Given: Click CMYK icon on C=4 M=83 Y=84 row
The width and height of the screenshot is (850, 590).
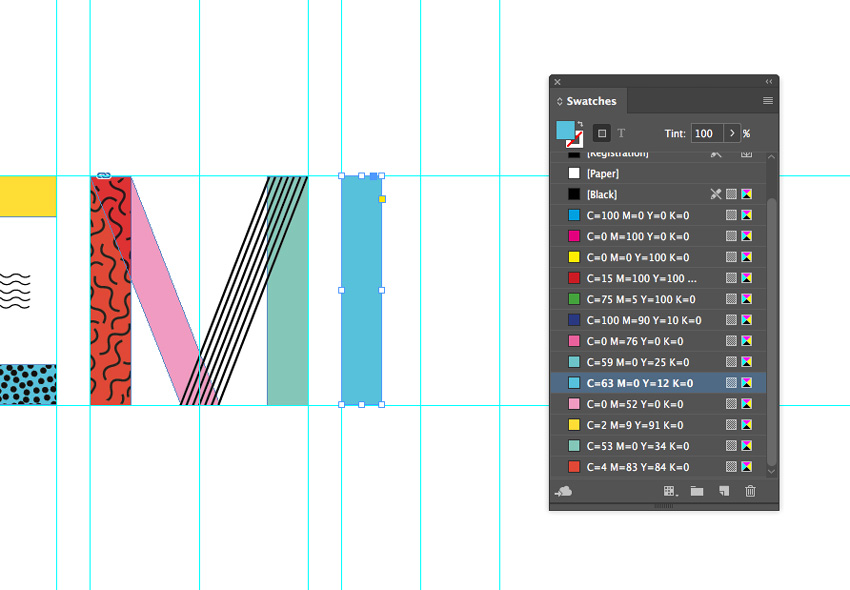Looking at the screenshot, I should (746, 466).
